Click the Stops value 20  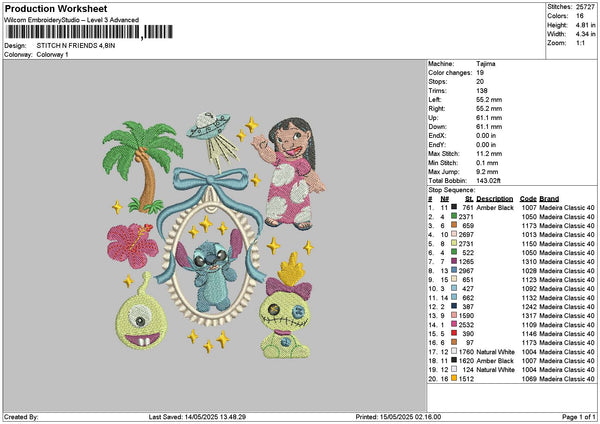[x=480, y=82]
